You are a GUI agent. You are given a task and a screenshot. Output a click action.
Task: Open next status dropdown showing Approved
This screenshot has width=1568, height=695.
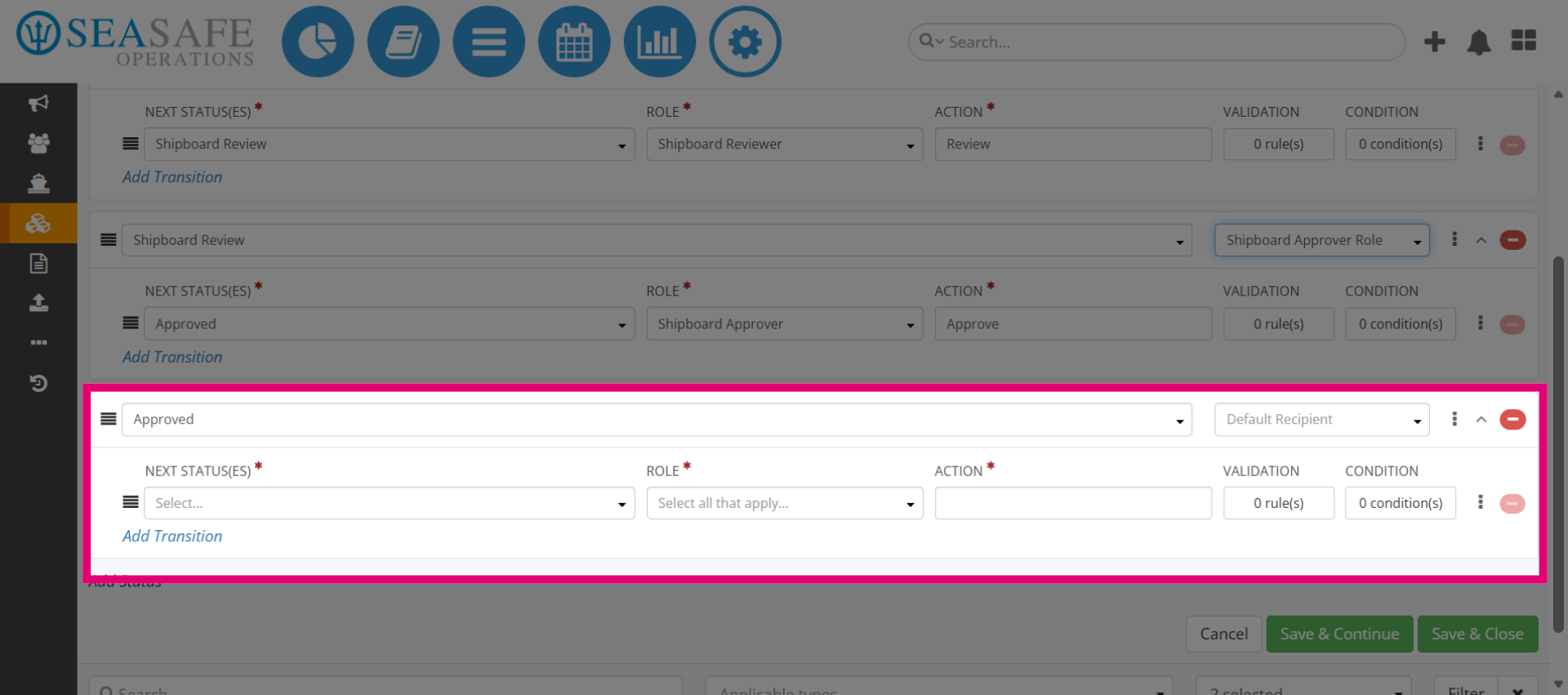pyautogui.click(x=390, y=323)
